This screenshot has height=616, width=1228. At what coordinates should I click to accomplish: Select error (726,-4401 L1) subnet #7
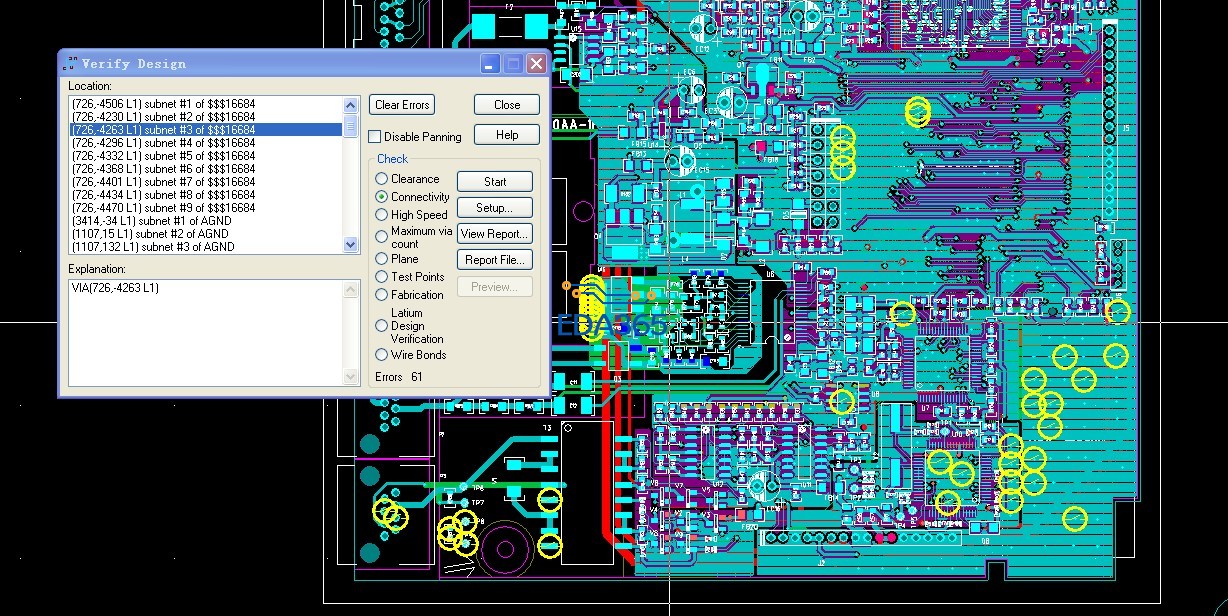tap(205, 182)
